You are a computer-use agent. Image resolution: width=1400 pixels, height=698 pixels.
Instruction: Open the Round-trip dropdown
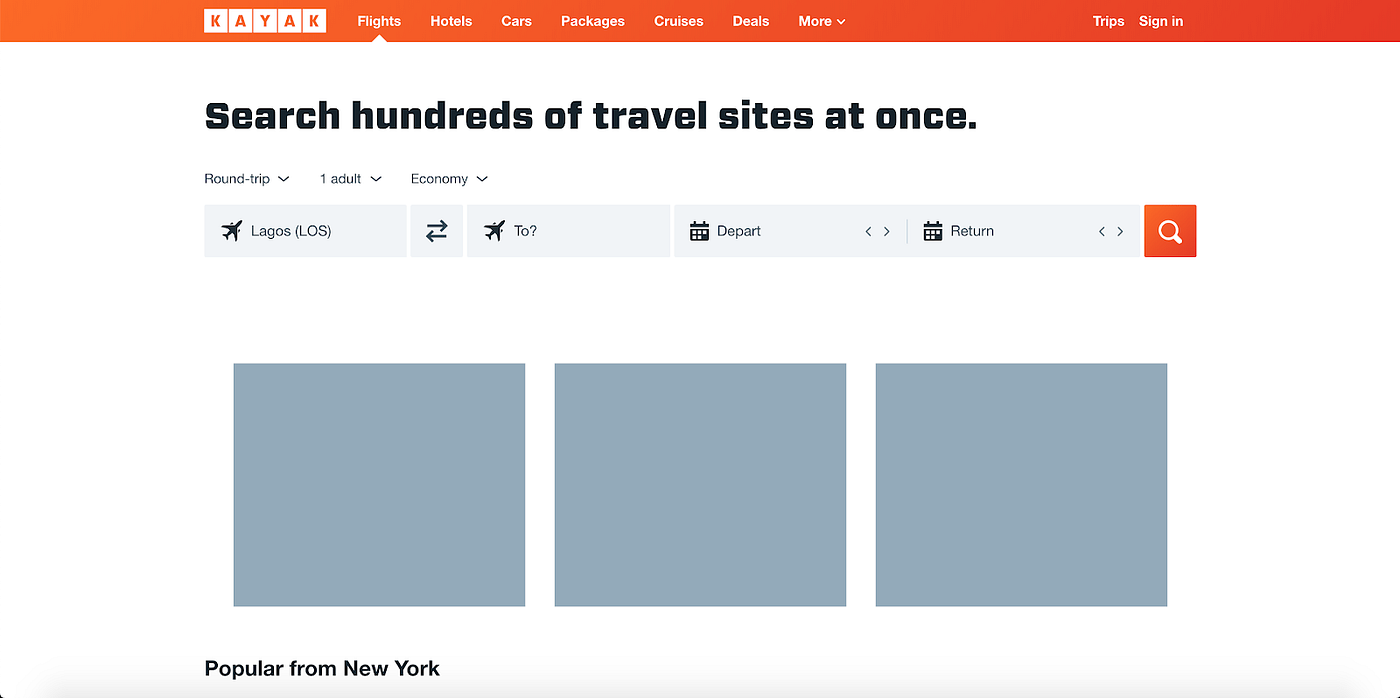246,178
